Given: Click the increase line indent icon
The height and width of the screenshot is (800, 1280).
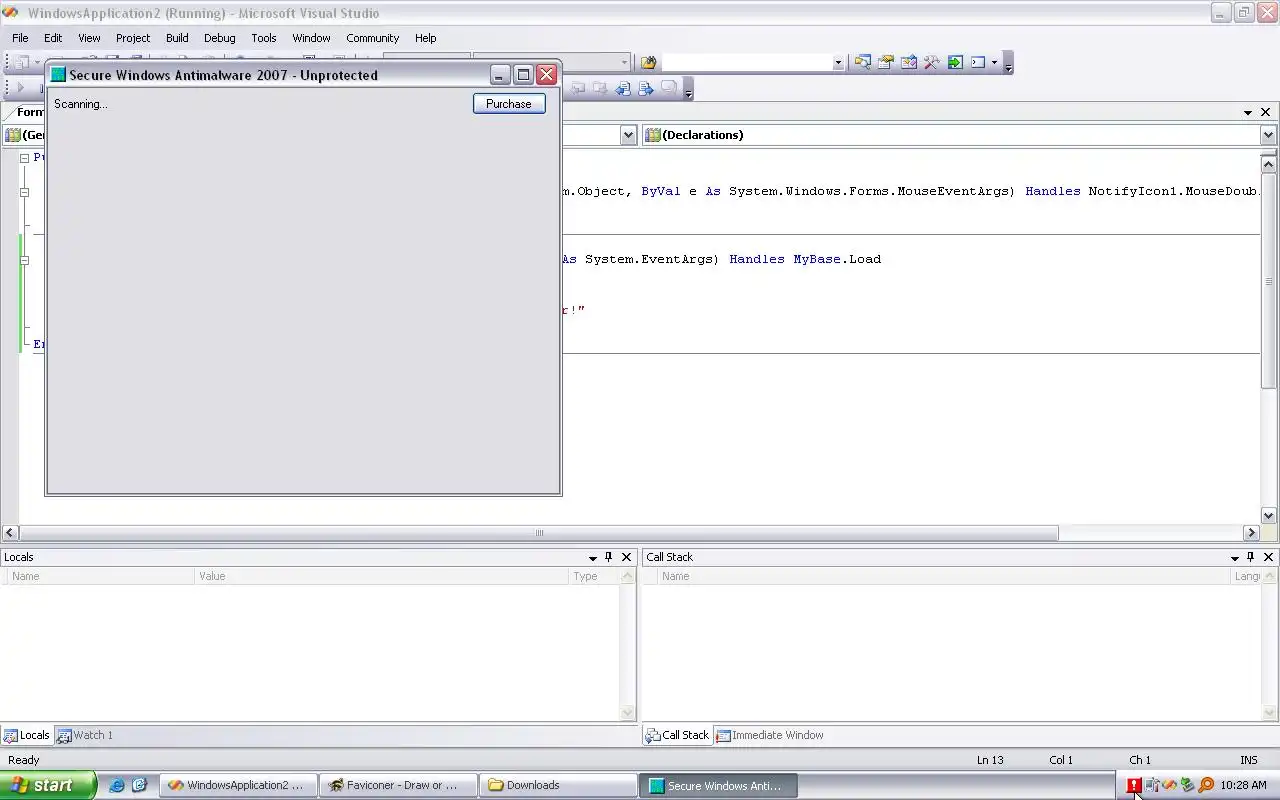Looking at the screenshot, I should [646, 88].
